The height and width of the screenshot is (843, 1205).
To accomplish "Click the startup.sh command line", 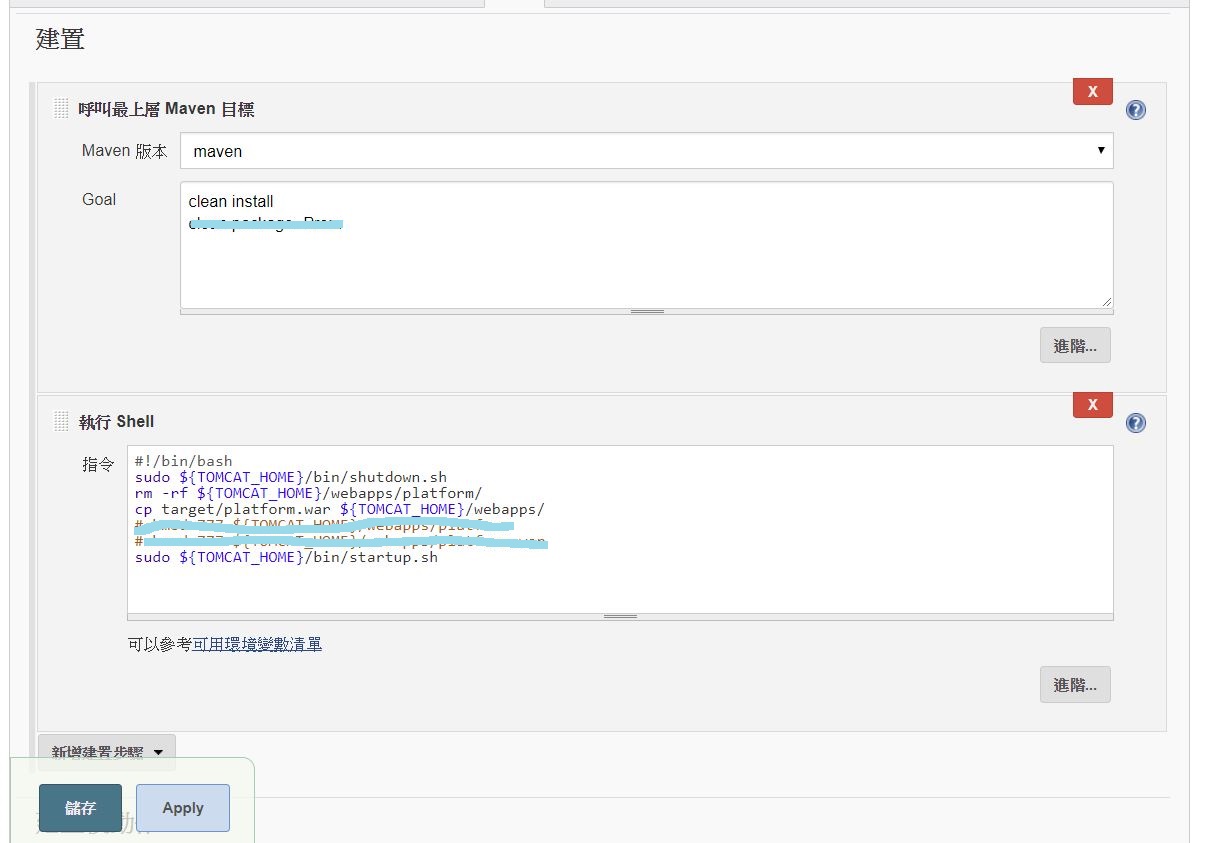I will (x=286, y=557).
